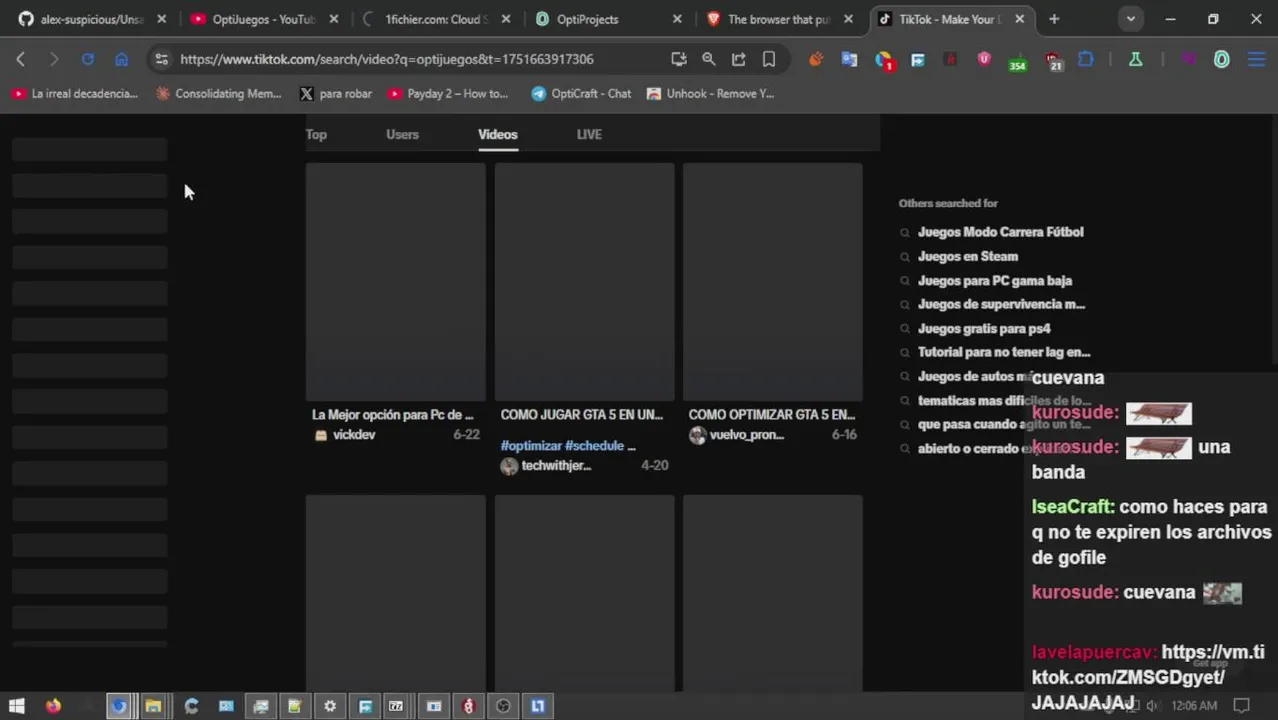
Task: Open the browser home page icon
Action: coord(121,59)
